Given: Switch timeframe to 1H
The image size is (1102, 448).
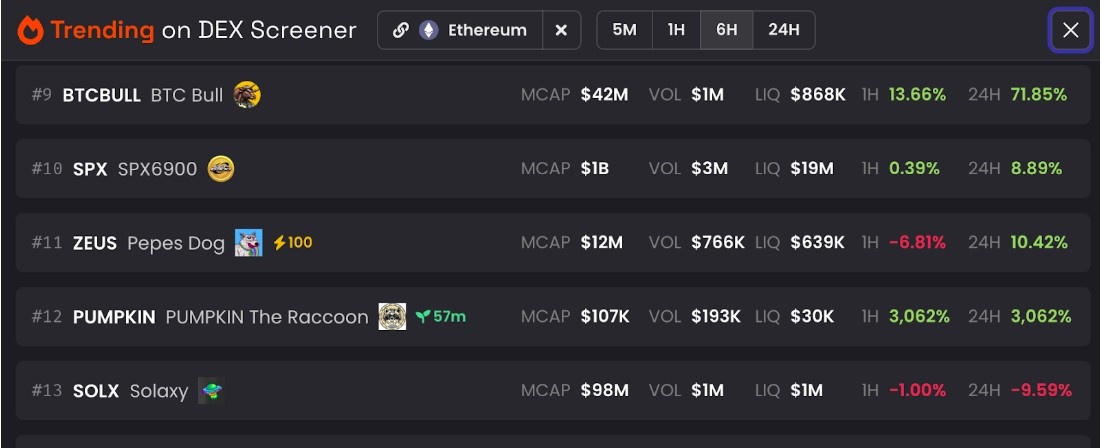Looking at the screenshot, I should tap(676, 30).
